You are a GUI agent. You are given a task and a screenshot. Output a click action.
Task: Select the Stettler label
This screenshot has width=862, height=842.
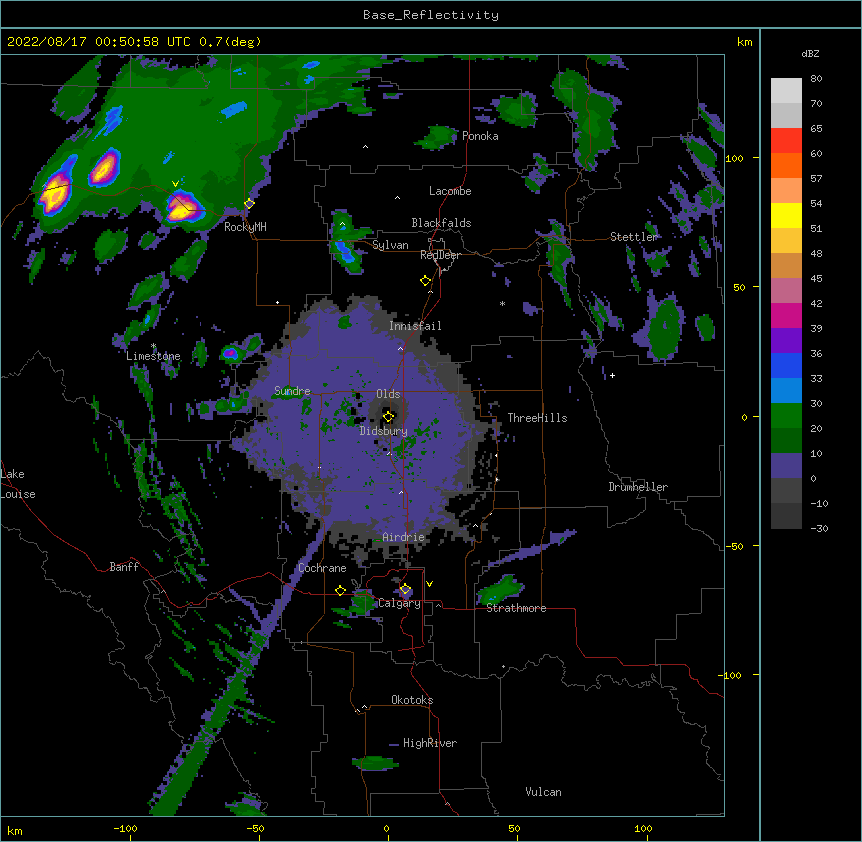pyautogui.click(x=633, y=237)
